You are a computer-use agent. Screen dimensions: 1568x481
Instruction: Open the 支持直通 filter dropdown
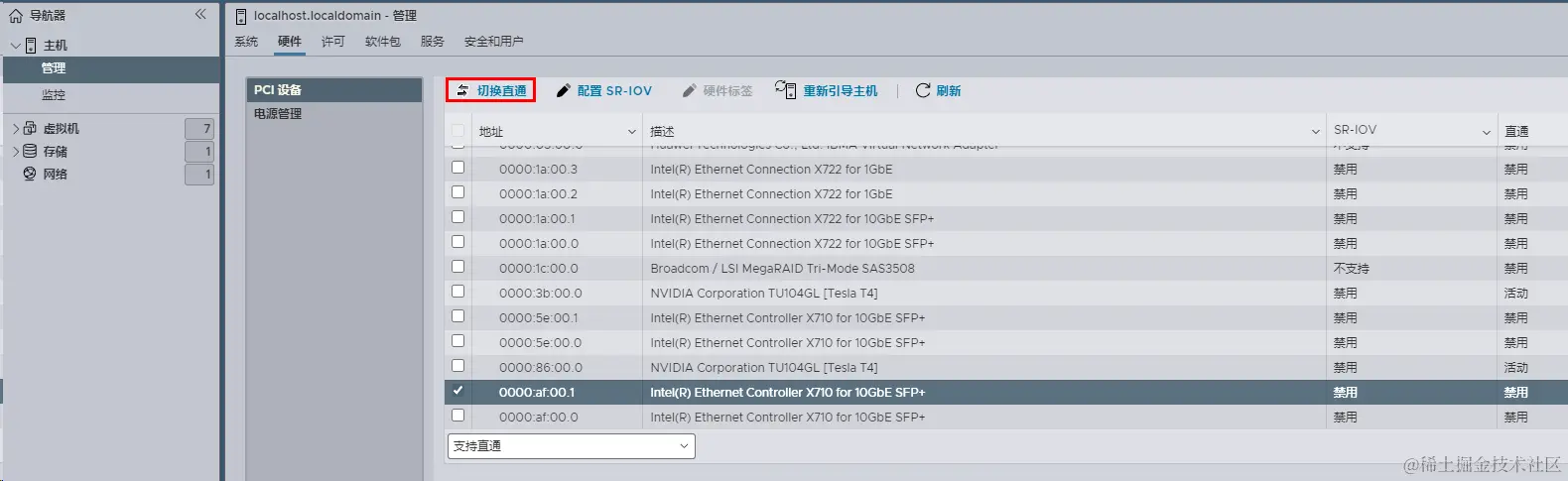click(x=572, y=446)
